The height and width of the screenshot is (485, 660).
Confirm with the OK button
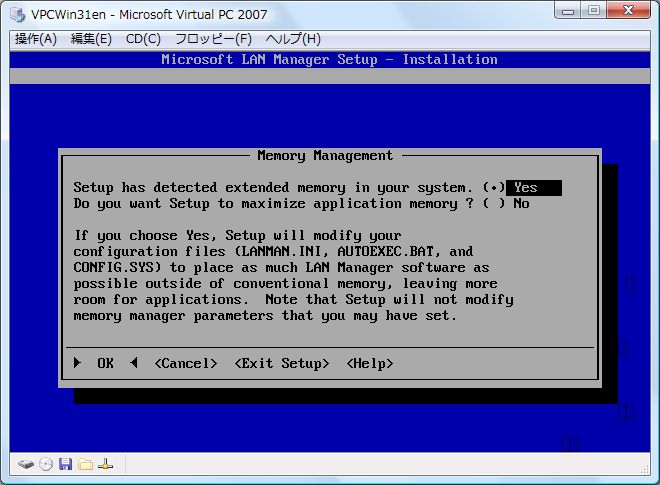[105, 363]
